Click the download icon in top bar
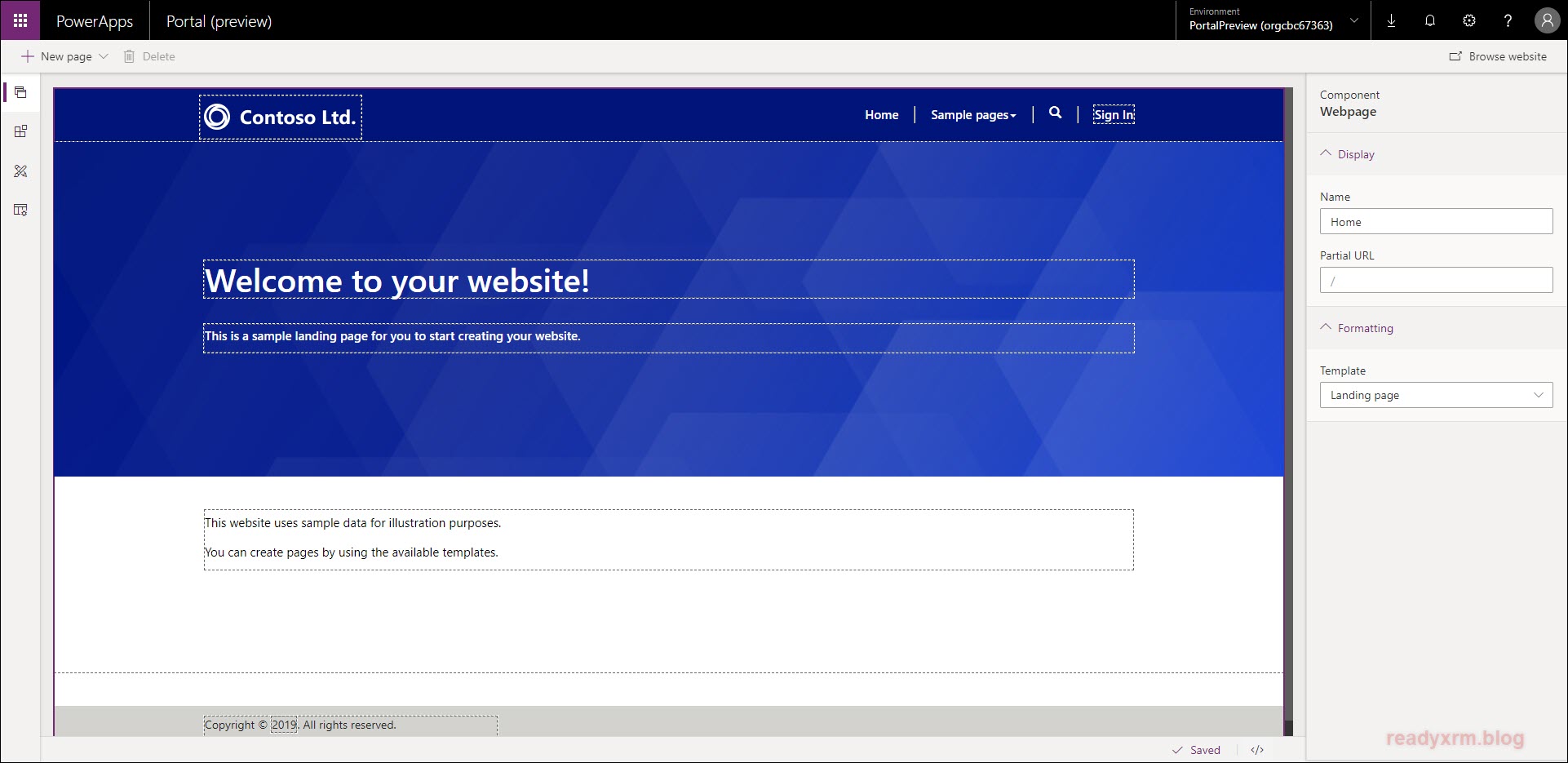The height and width of the screenshot is (763, 1568). click(x=1391, y=21)
